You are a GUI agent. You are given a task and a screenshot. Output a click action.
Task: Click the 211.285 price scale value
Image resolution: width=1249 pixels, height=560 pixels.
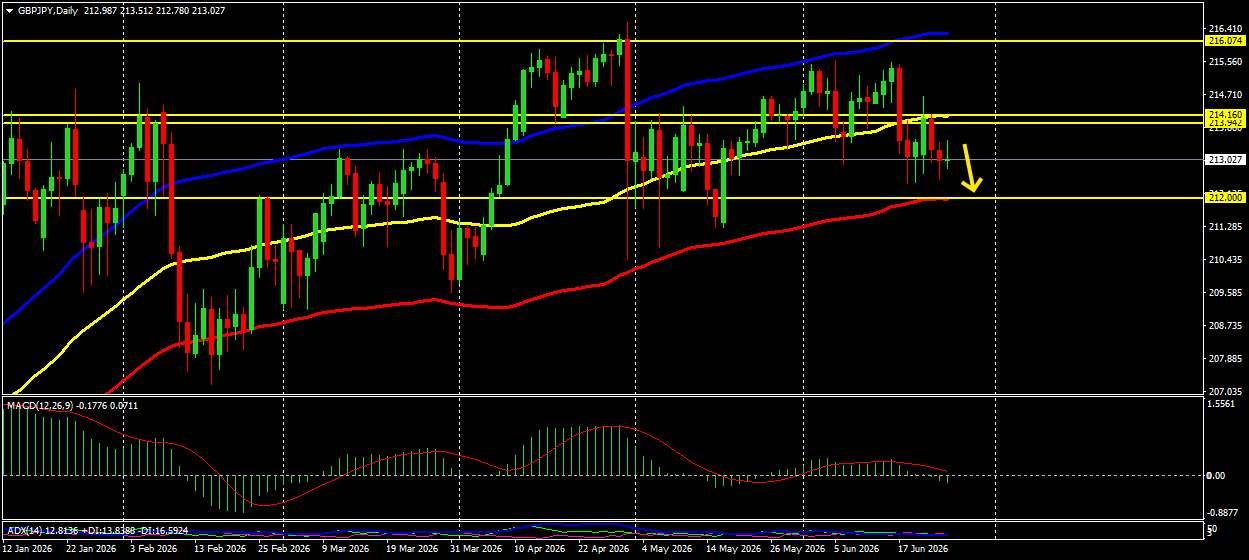click(x=1225, y=227)
